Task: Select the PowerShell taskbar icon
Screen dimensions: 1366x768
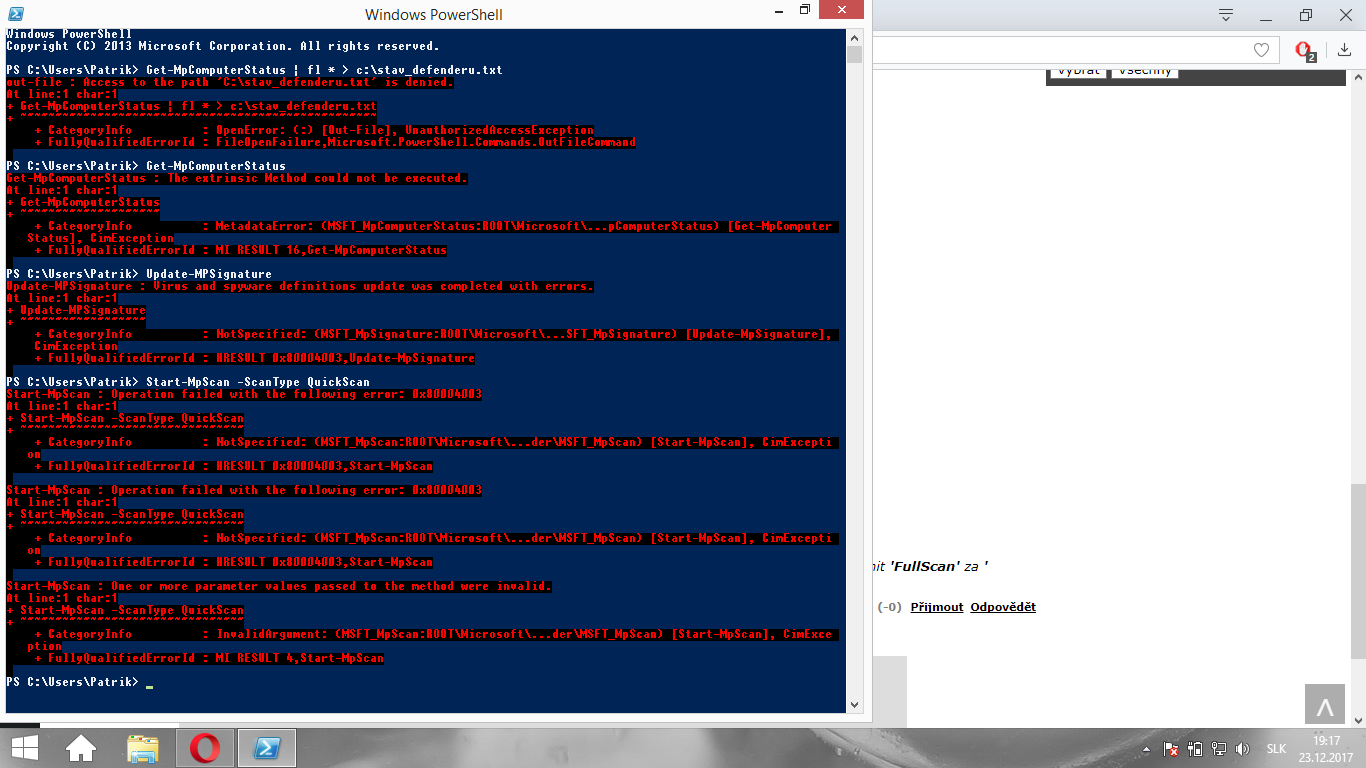Action: click(x=267, y=748)
